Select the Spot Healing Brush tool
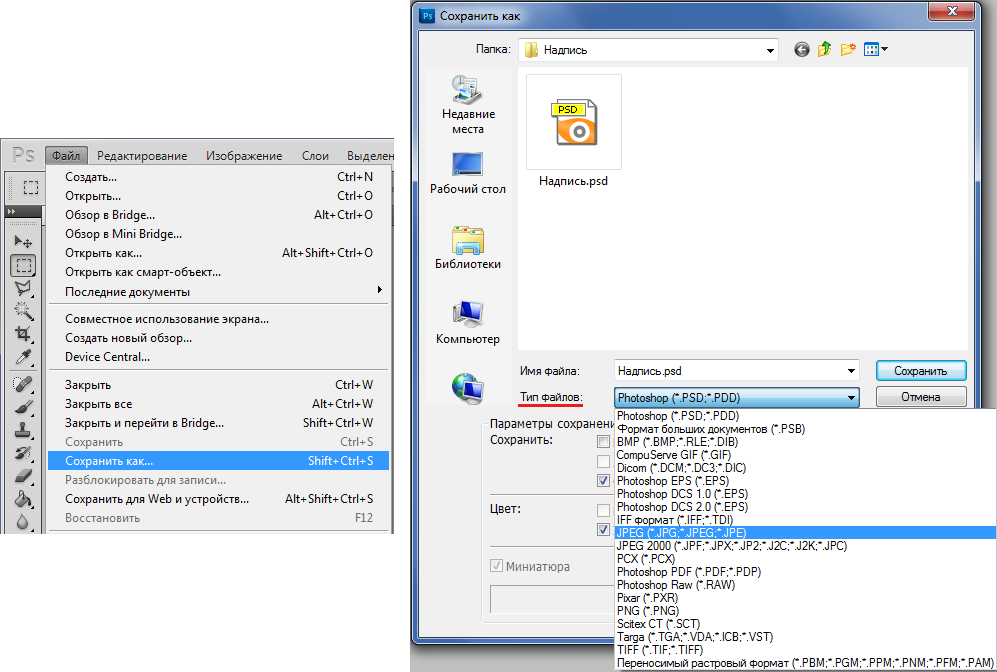 point(24,384)
